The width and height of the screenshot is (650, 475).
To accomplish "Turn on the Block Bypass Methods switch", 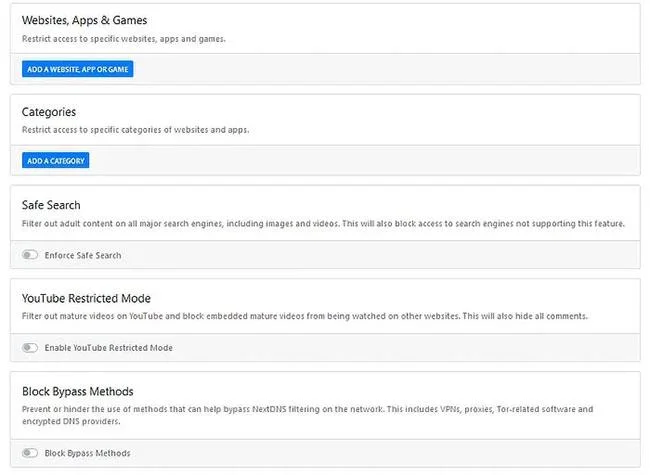I will [x=30, y=453].
